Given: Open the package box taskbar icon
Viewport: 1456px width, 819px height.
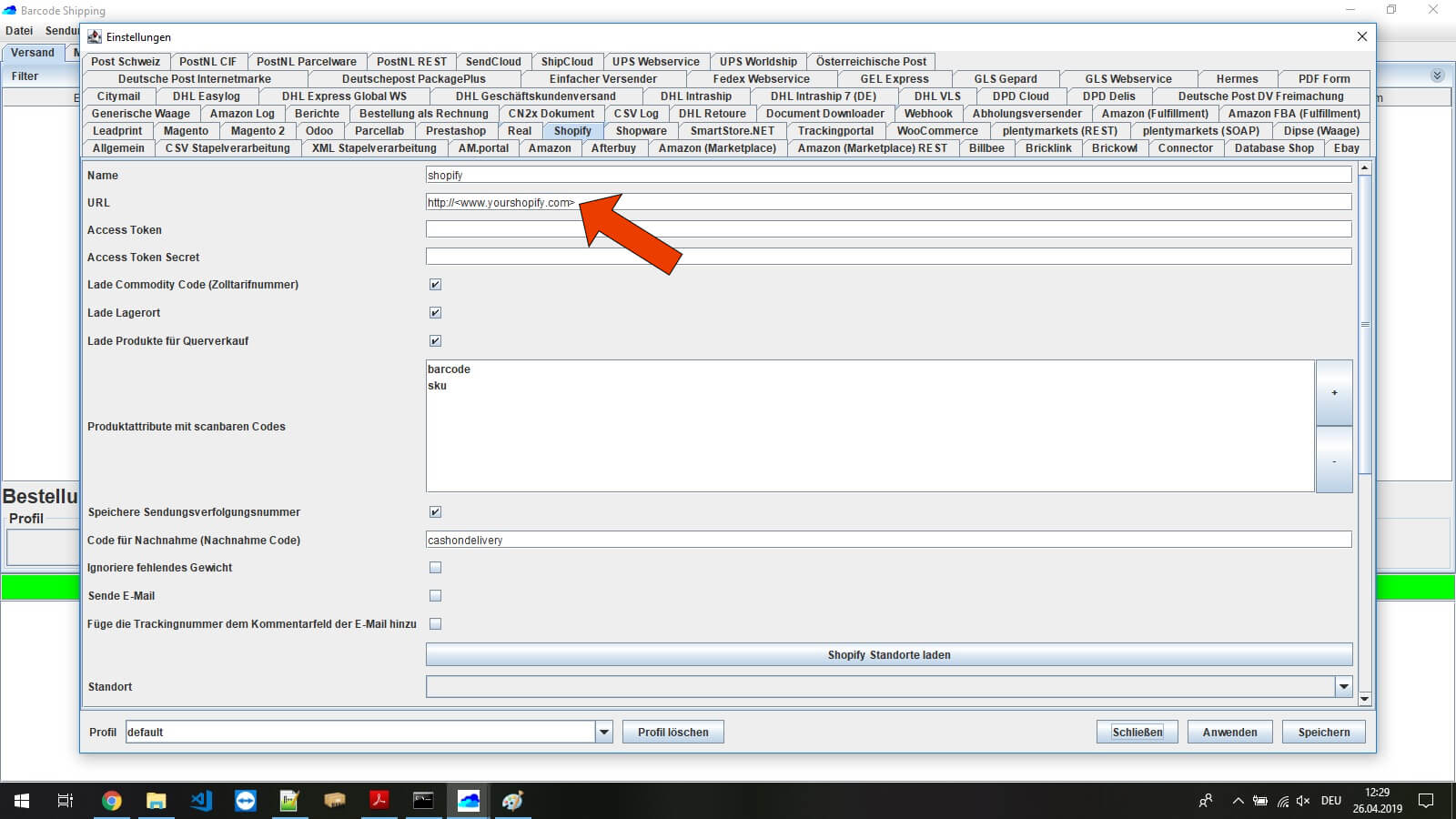Looking at the screenshot, I should (x=335, y=801).
